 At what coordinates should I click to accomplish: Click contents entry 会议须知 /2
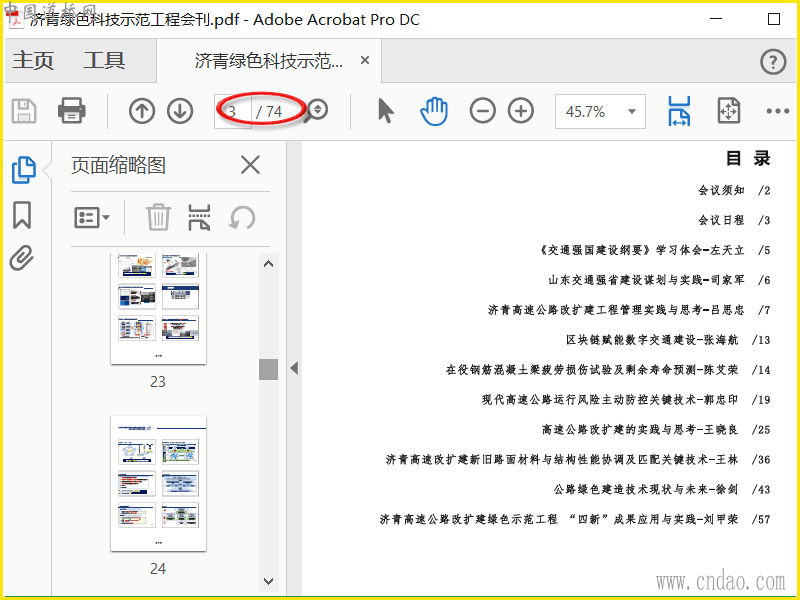(x=734, y=191)
